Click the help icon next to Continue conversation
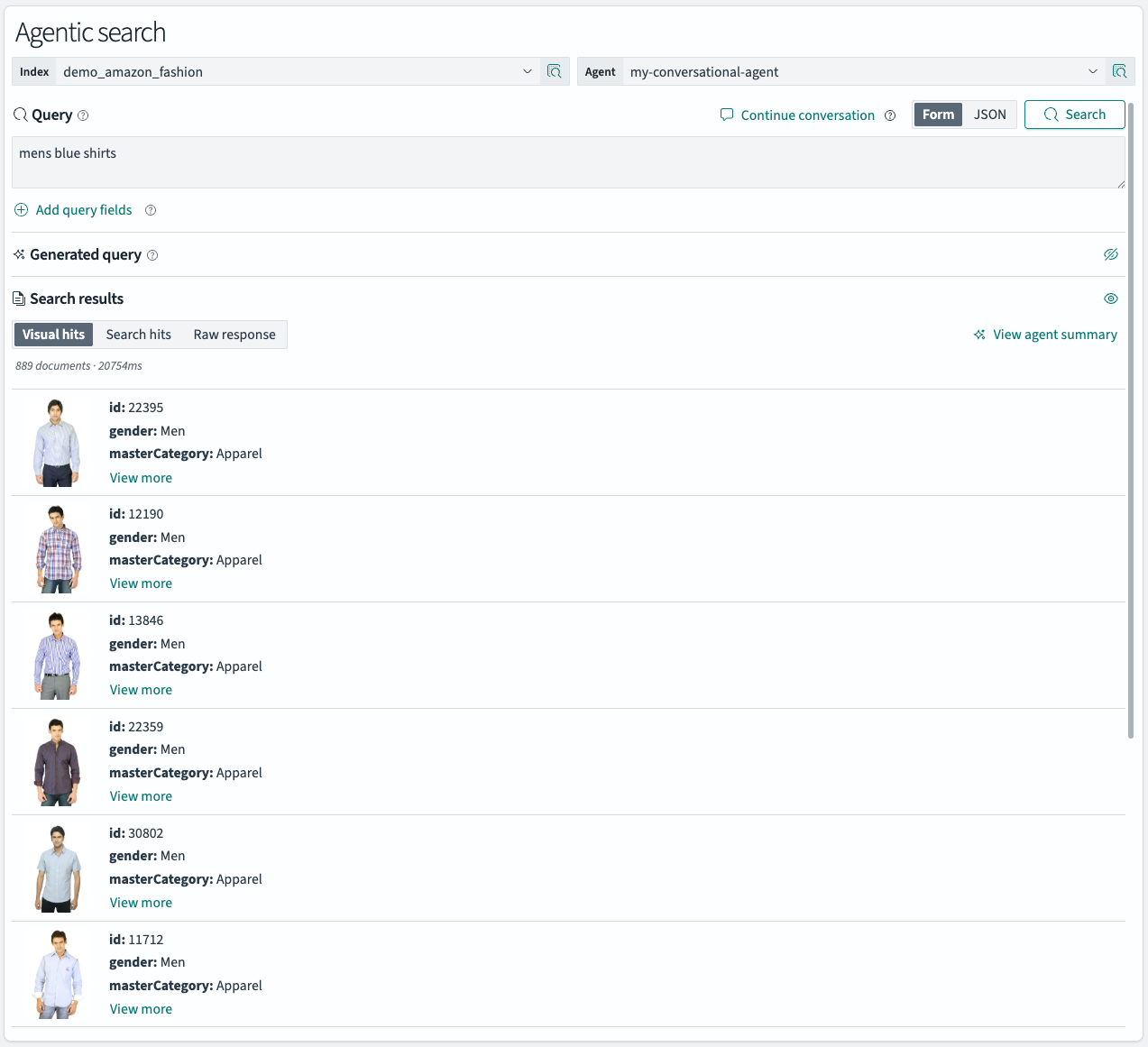The image size is (1148, 1047). (x=890, y=115)
